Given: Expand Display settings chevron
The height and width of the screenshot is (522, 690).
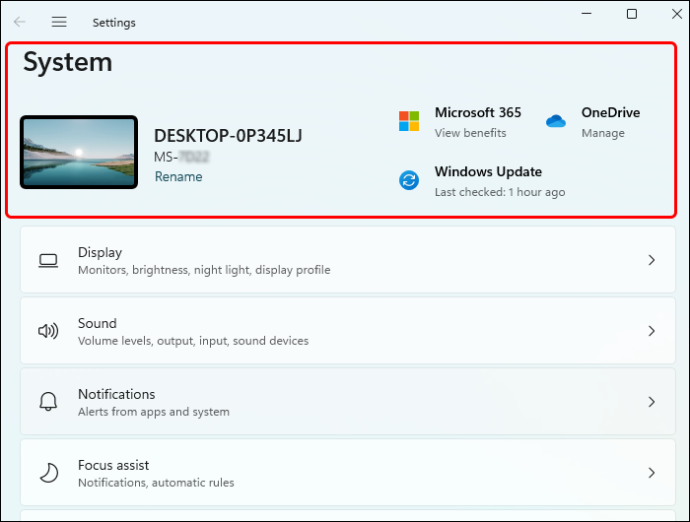Looking at the screenshot, I should point(652,260).
